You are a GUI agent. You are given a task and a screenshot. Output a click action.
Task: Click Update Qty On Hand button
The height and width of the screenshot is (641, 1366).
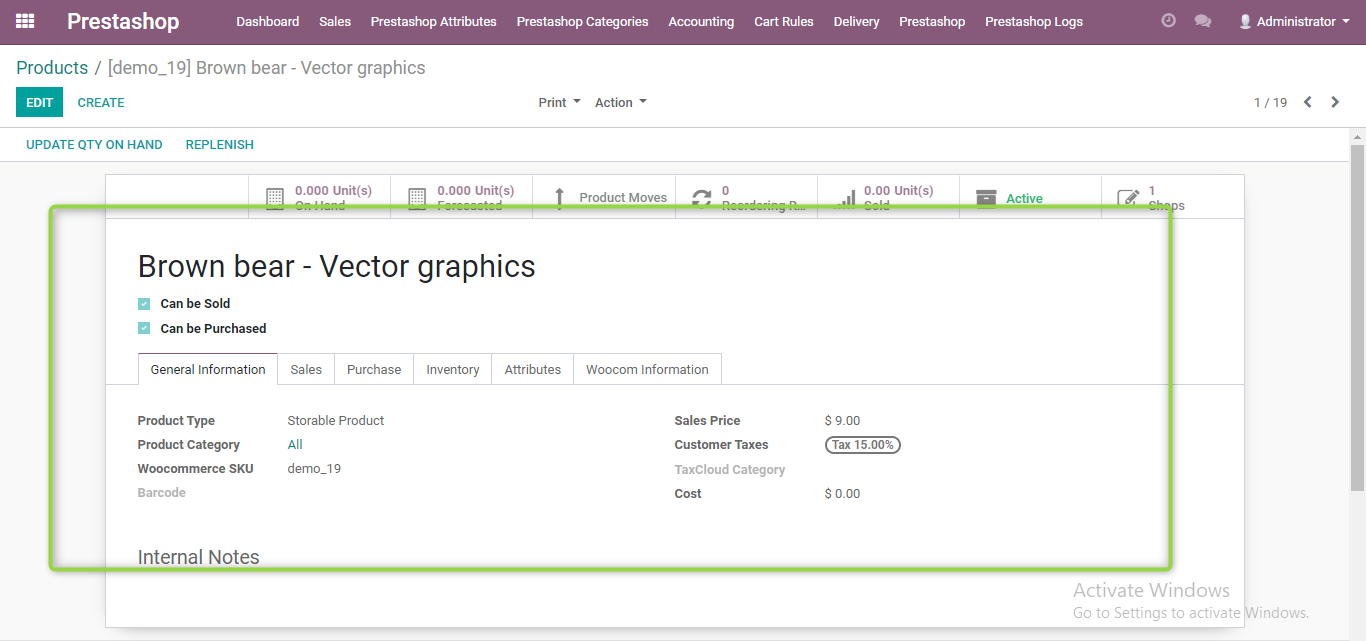(94, 144)
